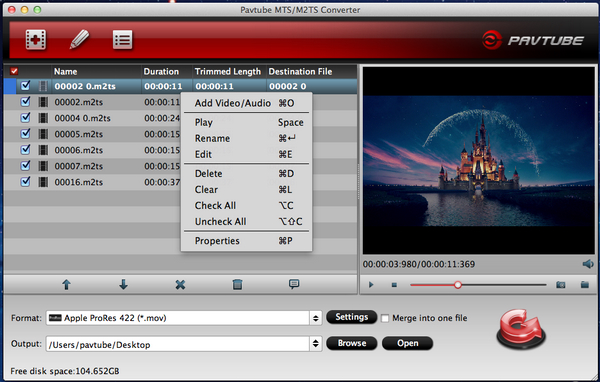
Task: Open format Settings button
Action: [x=351, y=317]
